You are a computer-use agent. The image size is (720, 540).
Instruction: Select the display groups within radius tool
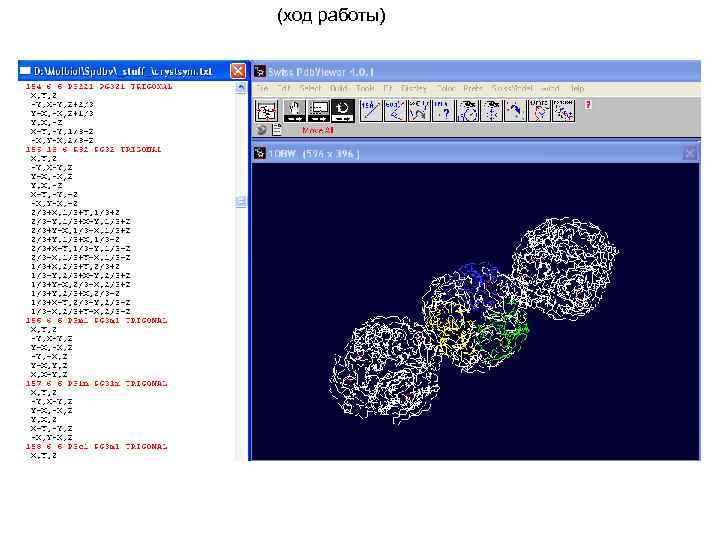[x=467, y=111]
